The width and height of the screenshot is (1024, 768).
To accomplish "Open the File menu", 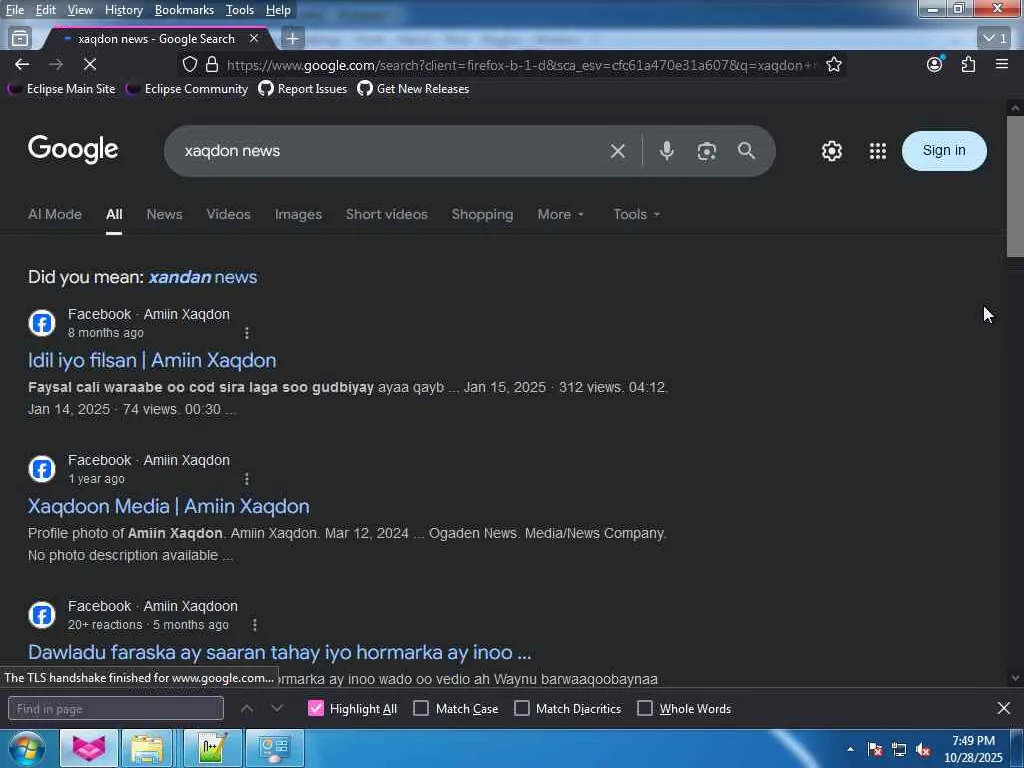I will click(x=14, y=10).
